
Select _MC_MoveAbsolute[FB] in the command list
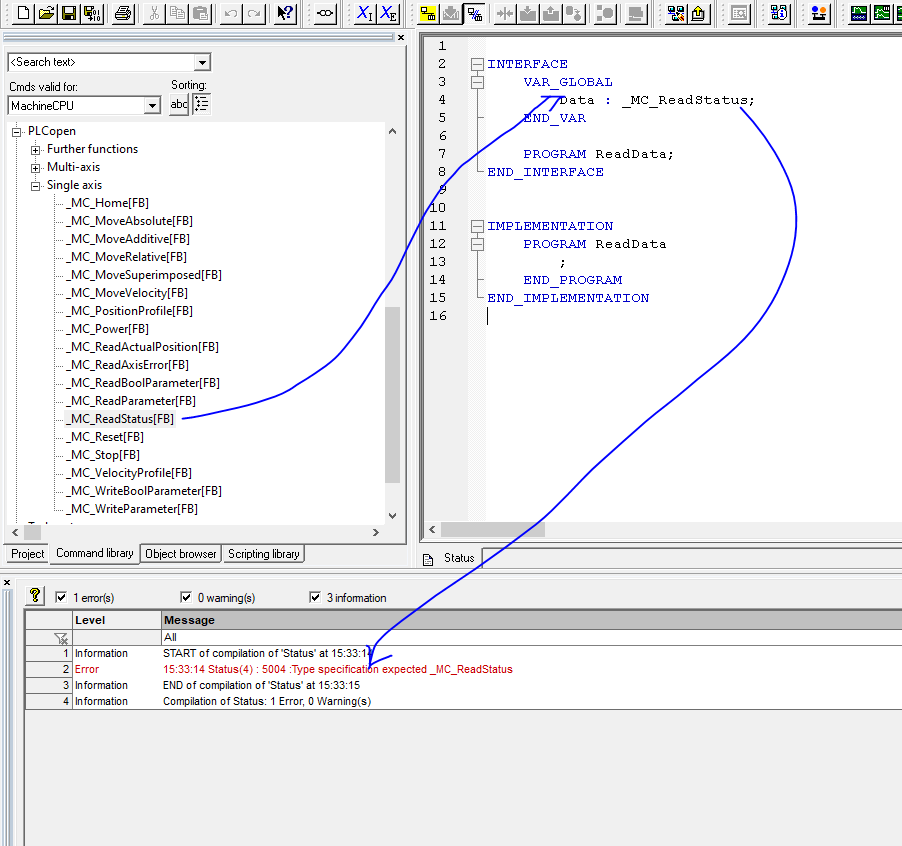[x=129, y=221]
